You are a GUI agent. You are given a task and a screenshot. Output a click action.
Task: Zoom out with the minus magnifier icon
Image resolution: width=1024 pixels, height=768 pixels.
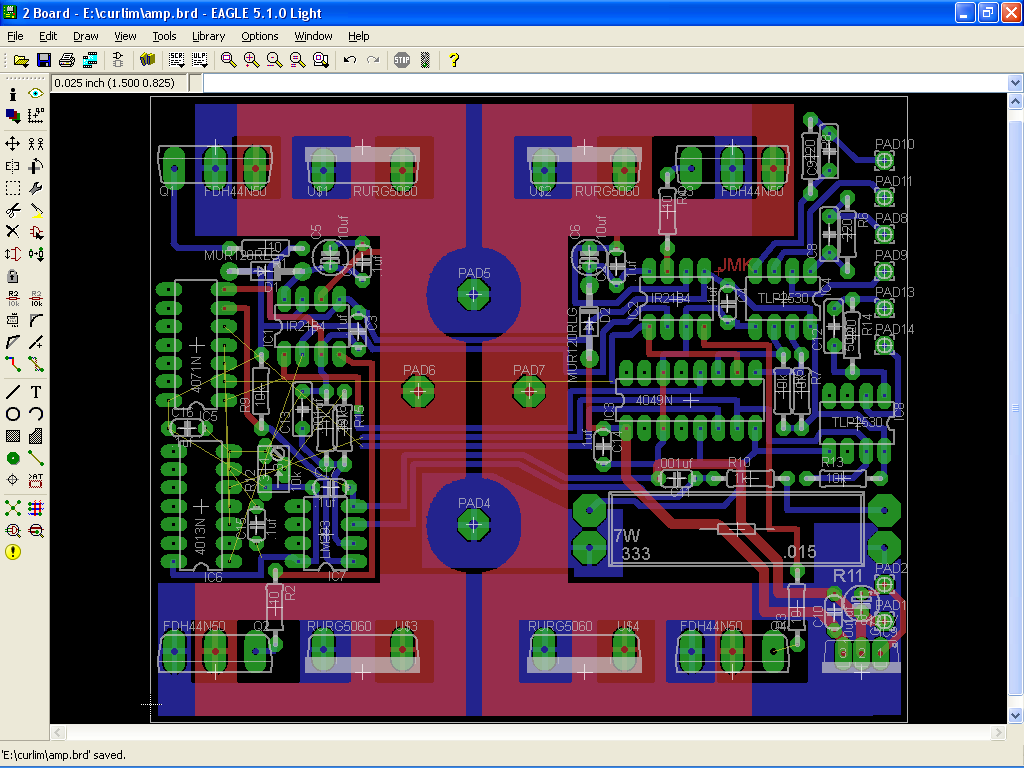pos(274,60)
